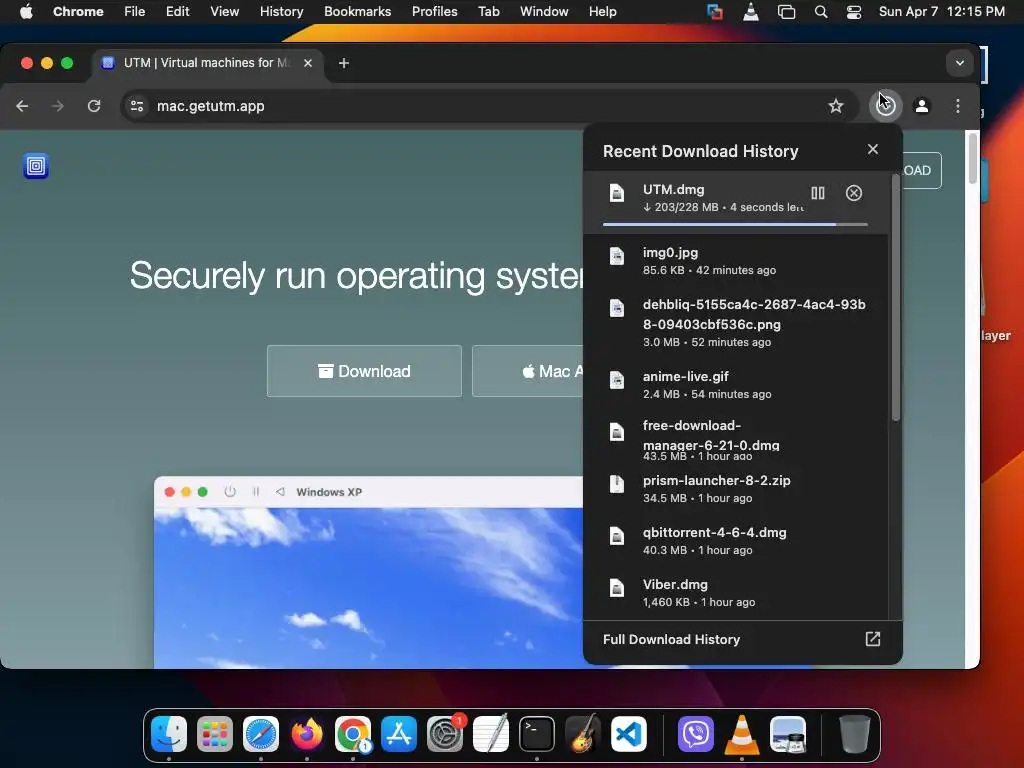Open the Apple menu

pos(26,11)
